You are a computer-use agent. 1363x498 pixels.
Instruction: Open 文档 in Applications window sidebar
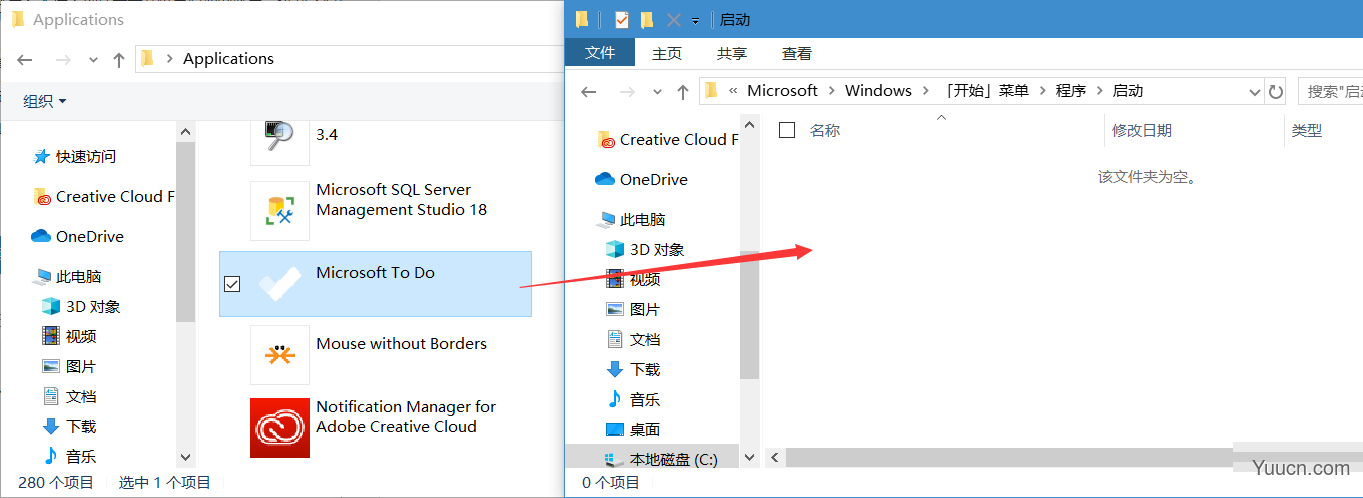69,397
